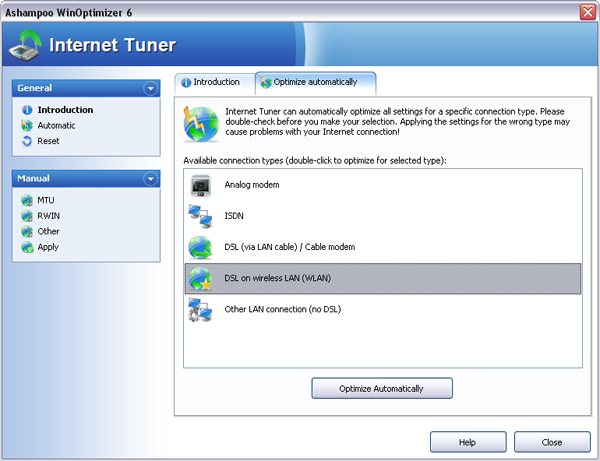The width and height of the screenshot is (600, 461).
Task: Collapse the General panel arrow
Action: pos(150,88)
